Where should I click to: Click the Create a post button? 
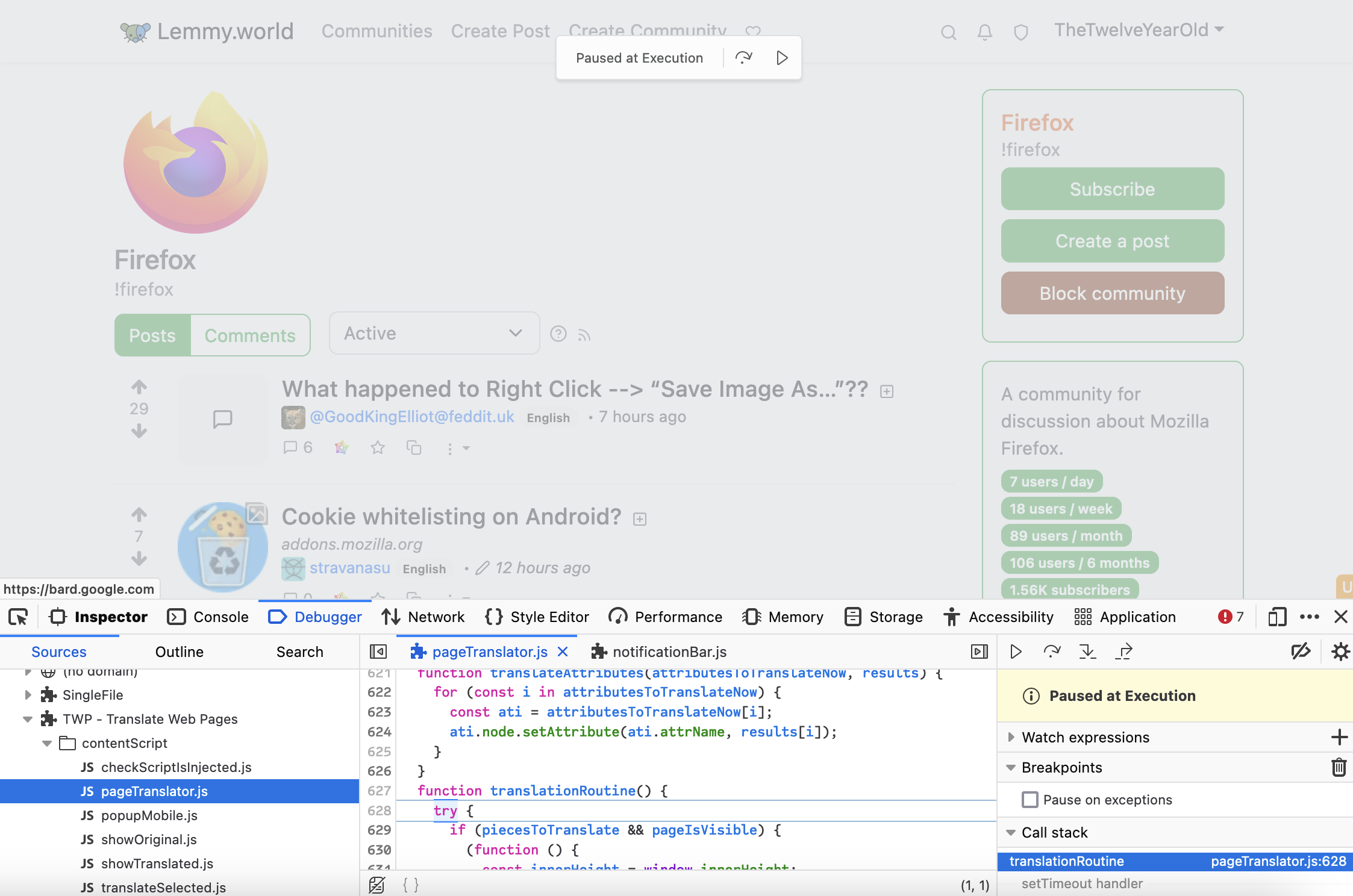1113,241
